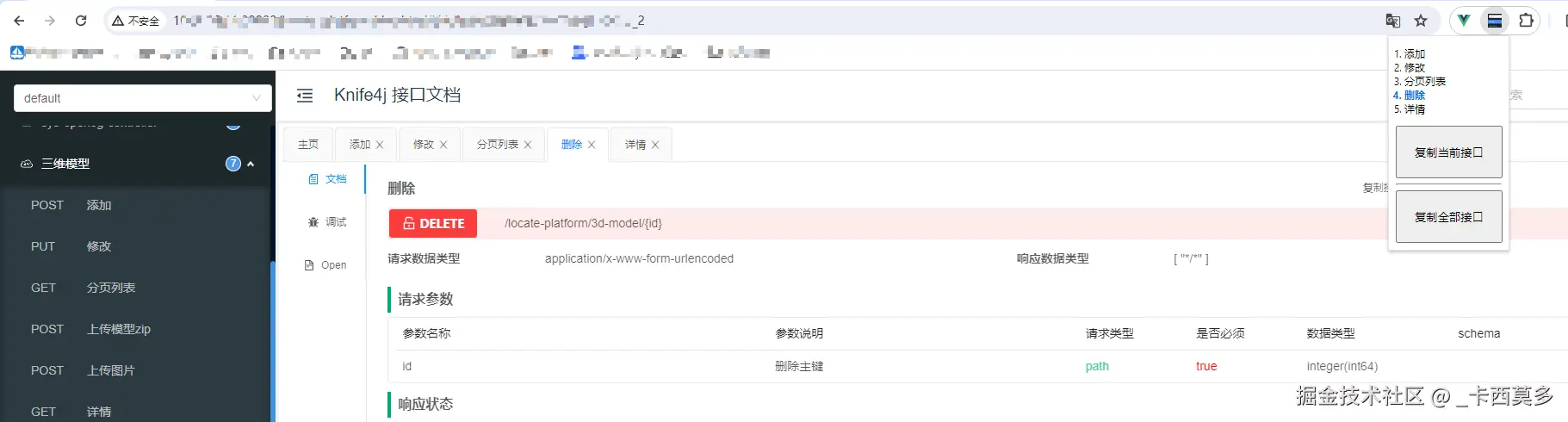1568x422 pixels.
Task: Click the 复制全部接口 button
Action: 1448,217
